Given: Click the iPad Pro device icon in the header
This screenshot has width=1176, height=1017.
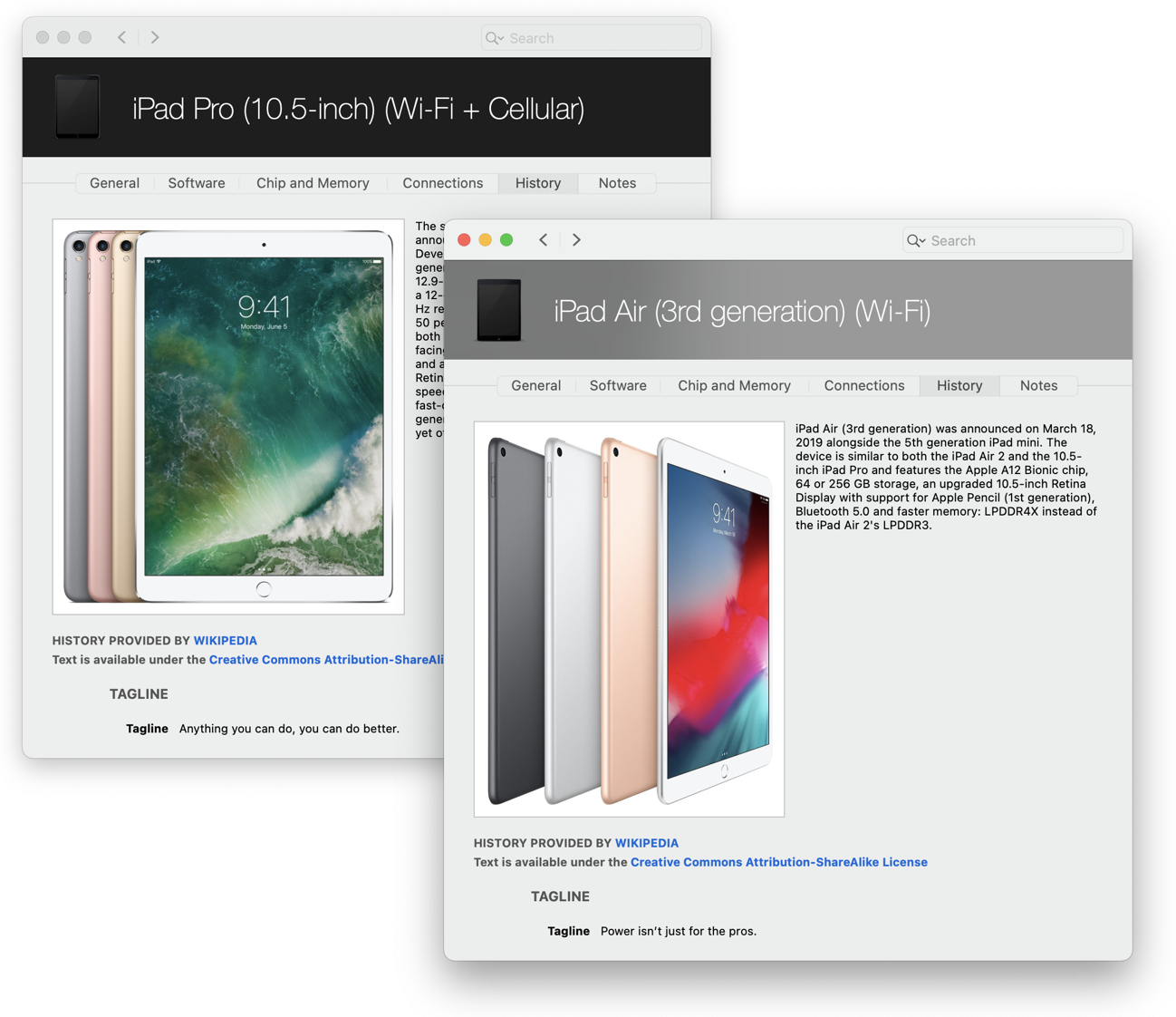Looking at the screenshot, I should pos(77,107).
